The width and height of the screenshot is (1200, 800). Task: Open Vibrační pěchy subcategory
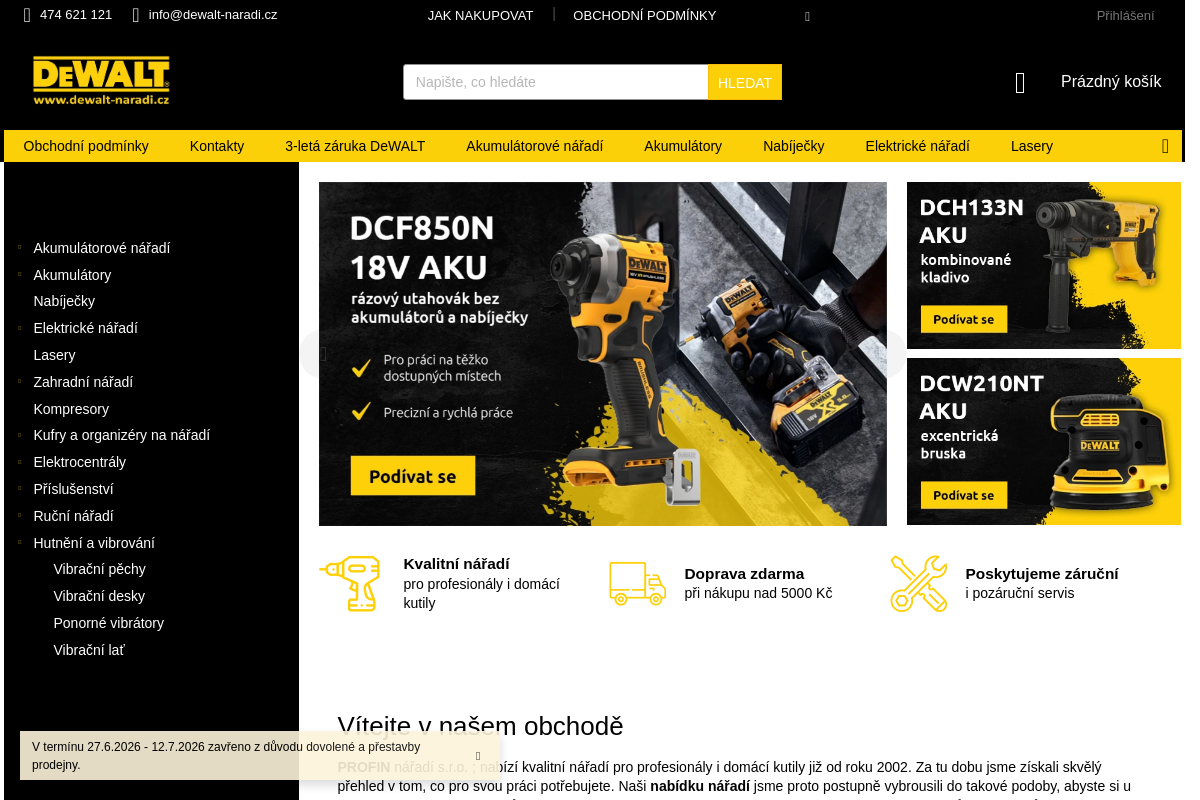tap(100, 569)
